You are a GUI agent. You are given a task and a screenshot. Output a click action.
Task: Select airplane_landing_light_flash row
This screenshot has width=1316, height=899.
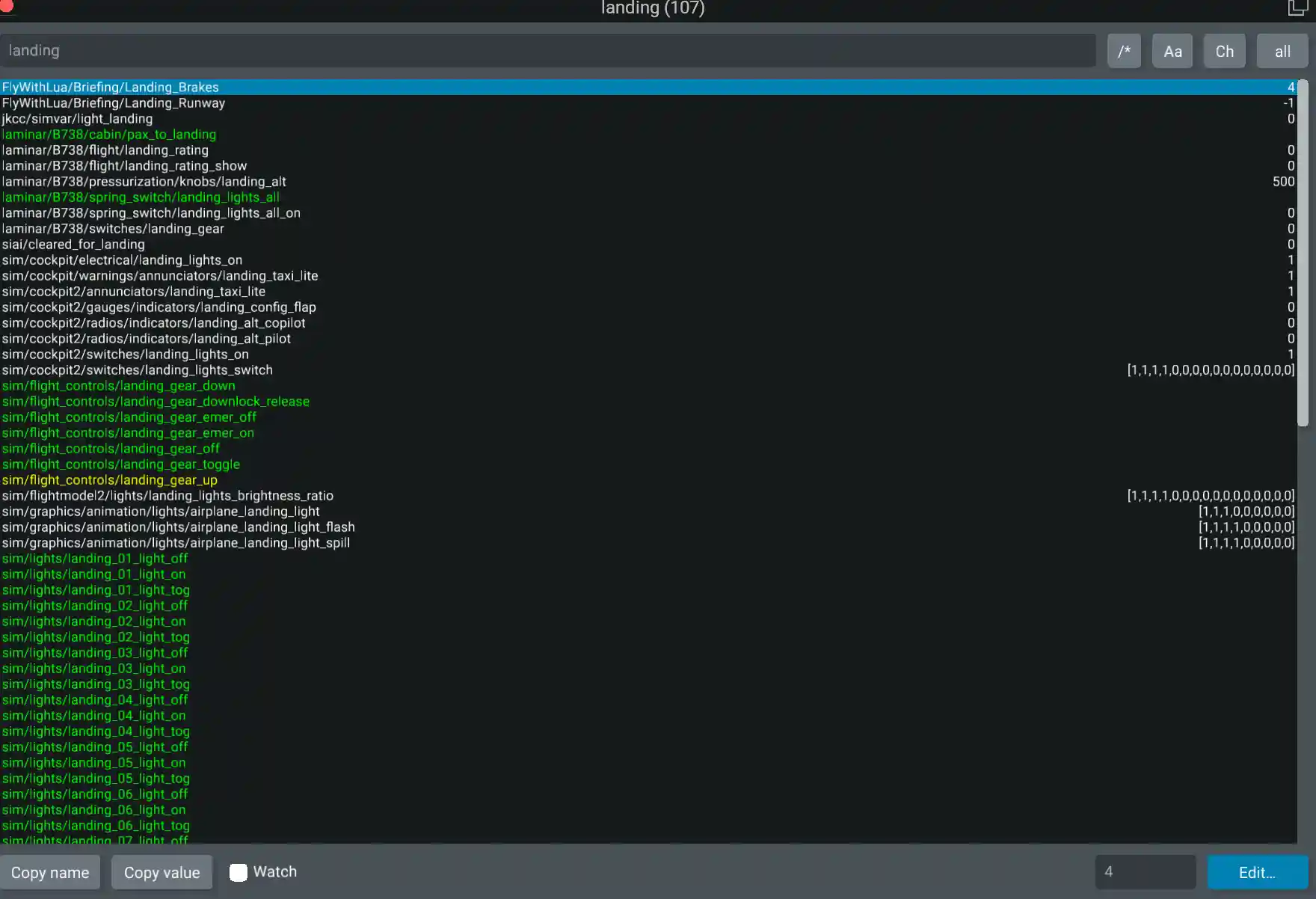[x=648, y=527]
